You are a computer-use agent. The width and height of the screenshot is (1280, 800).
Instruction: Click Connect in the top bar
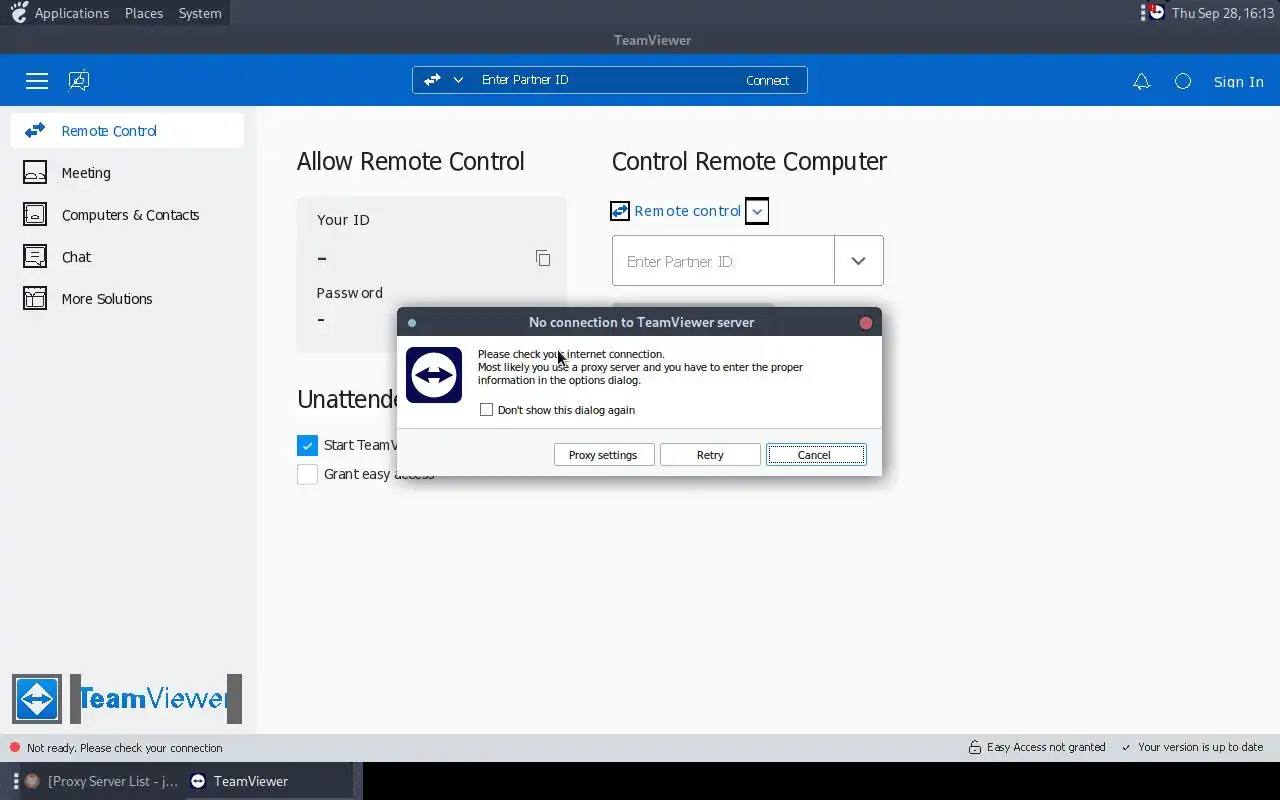(768, 80)
